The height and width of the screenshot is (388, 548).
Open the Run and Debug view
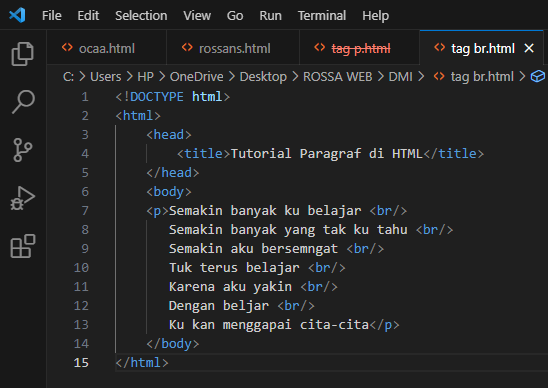(x=22, y=198)
